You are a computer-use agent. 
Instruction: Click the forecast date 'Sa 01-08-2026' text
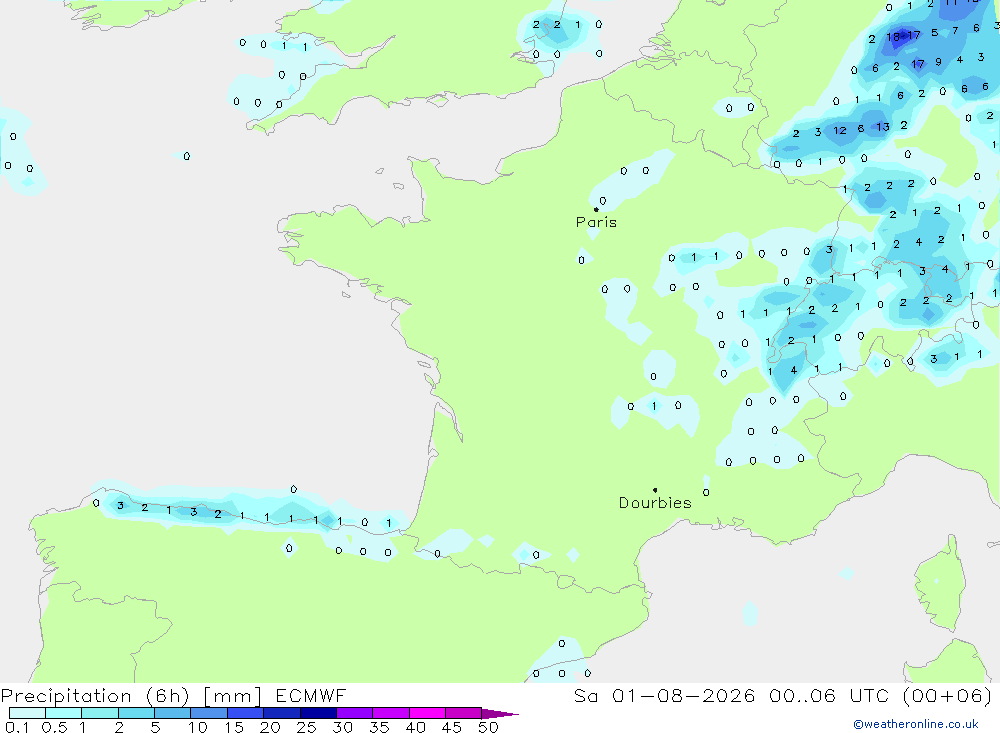tap(664, 695)
